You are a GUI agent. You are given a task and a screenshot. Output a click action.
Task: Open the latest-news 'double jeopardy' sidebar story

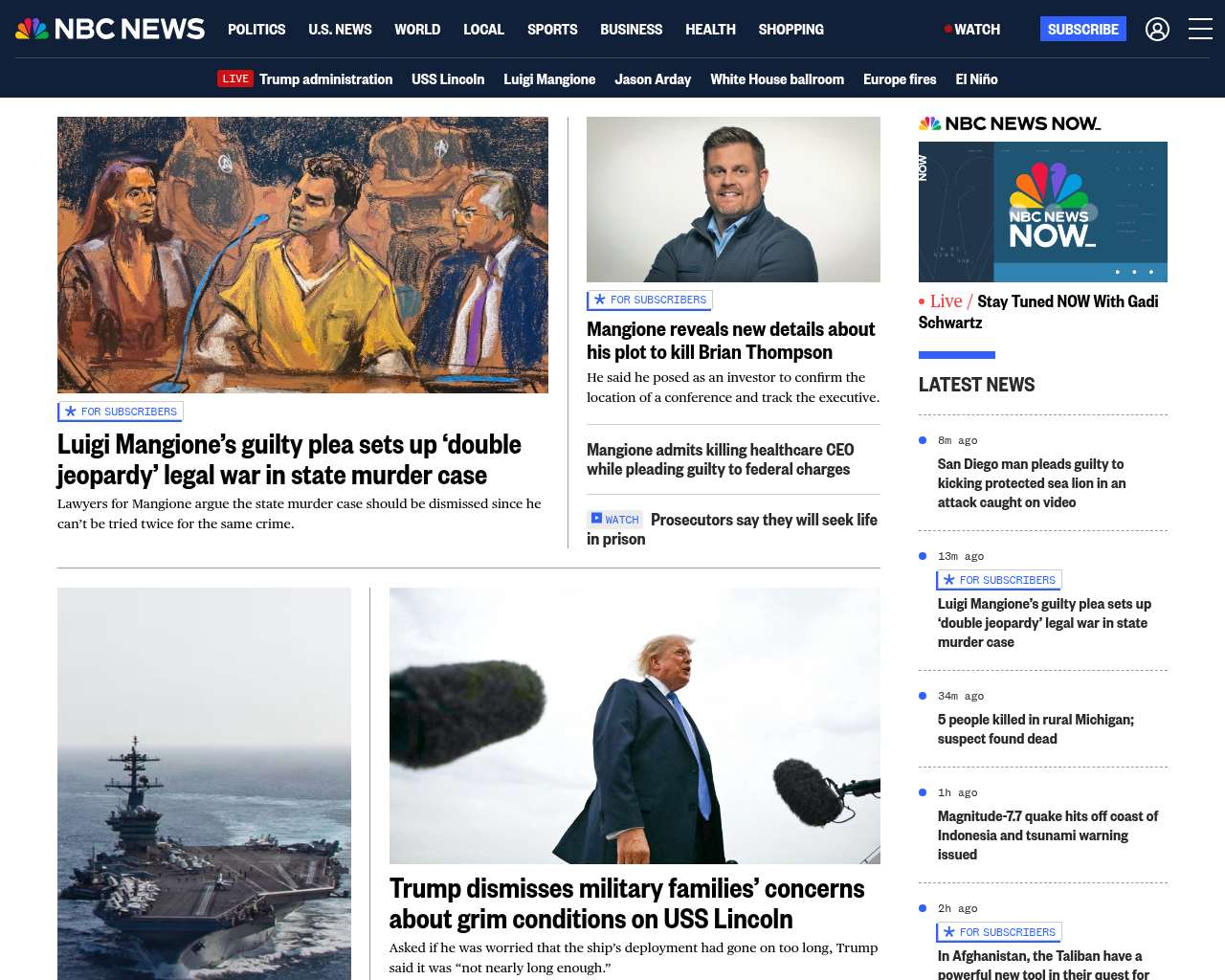(x=1044, y=623)
